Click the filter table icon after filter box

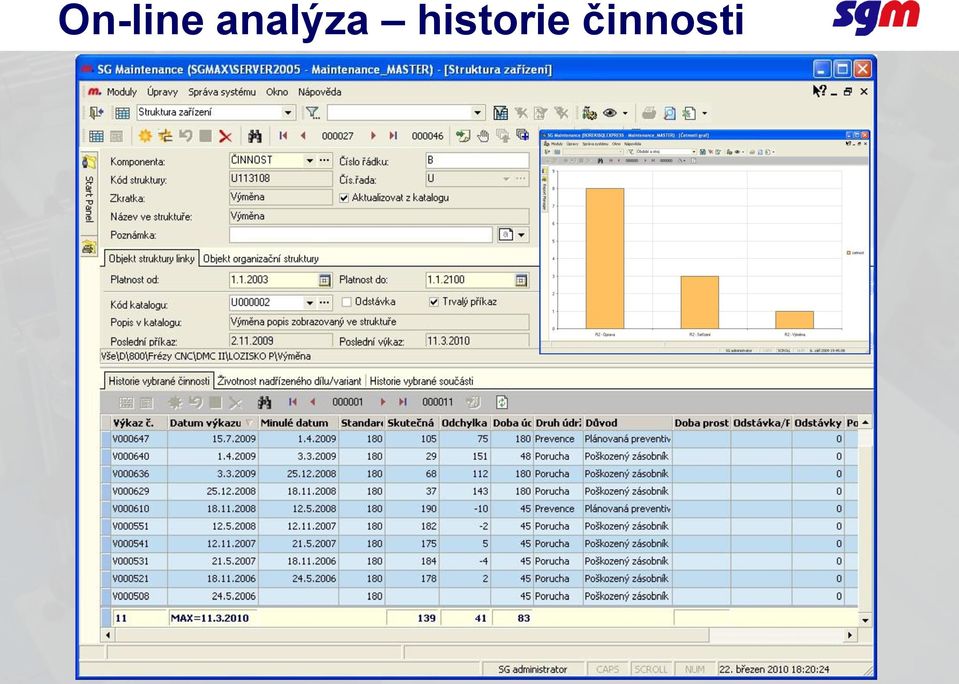[x=501, y=113]
